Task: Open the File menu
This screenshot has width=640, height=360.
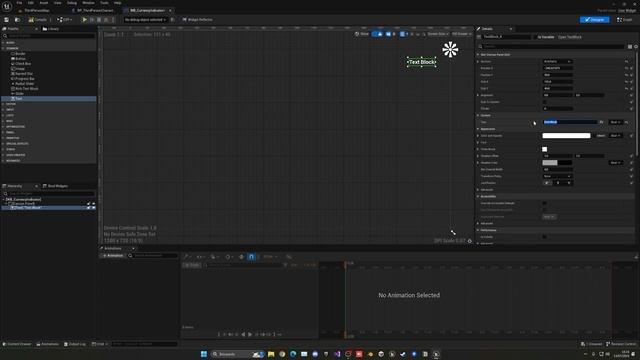Action: (19, 3)
